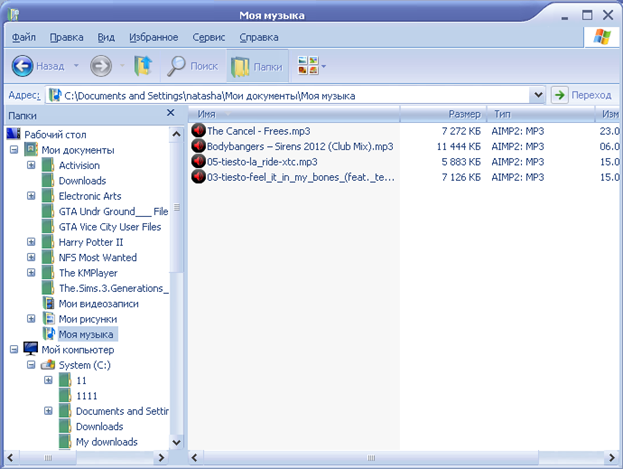Image resolution: width=624 pixels, height=470 pixels.
Task: Select 05-tiesto-la_ride-xtc.mp3 icon
Action: coord(198,162)
